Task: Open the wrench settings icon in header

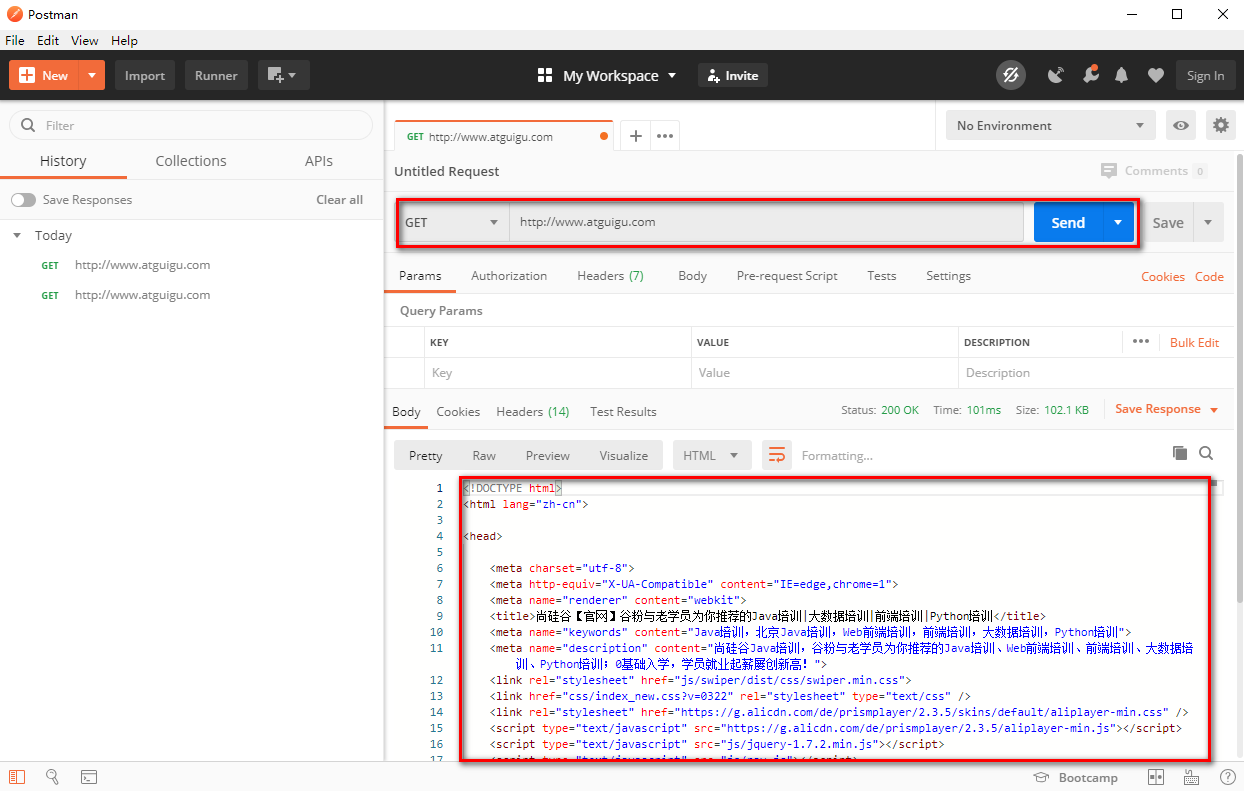Action: point(1090,75)
